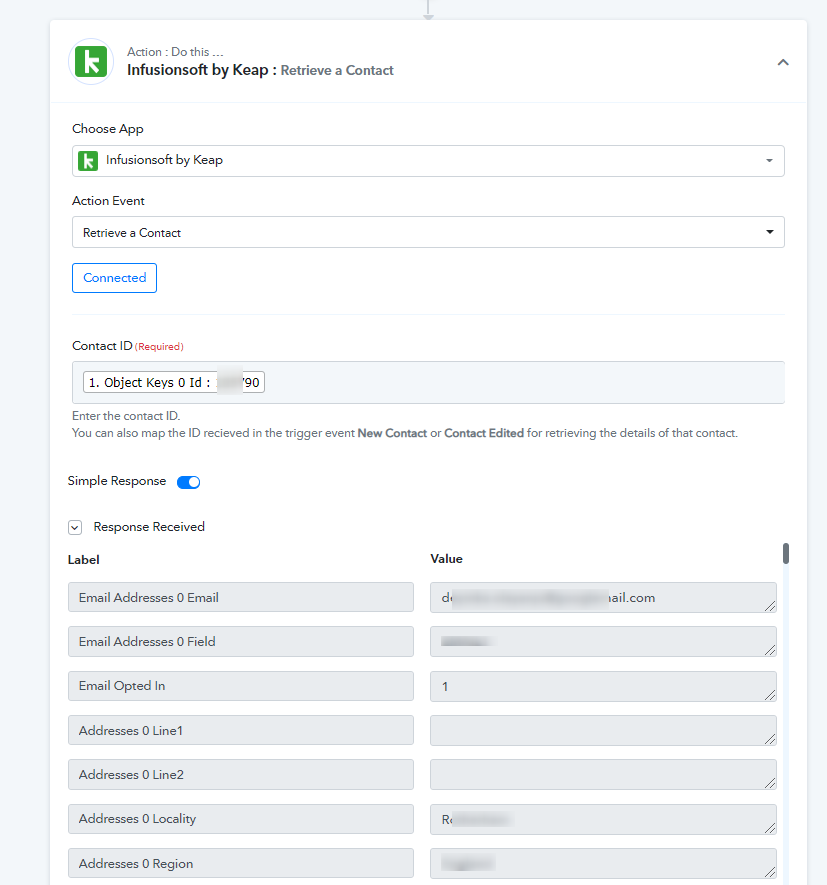827x885 pixels.
Task: Click the Addresses 0 Line2 label field
Action: point(241,774)
